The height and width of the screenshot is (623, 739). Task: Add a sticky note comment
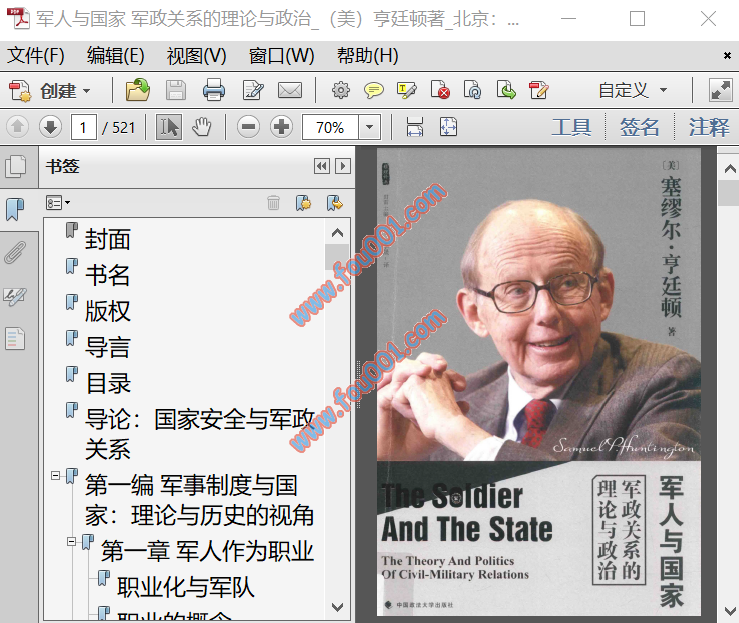click(x=374, y=90)
